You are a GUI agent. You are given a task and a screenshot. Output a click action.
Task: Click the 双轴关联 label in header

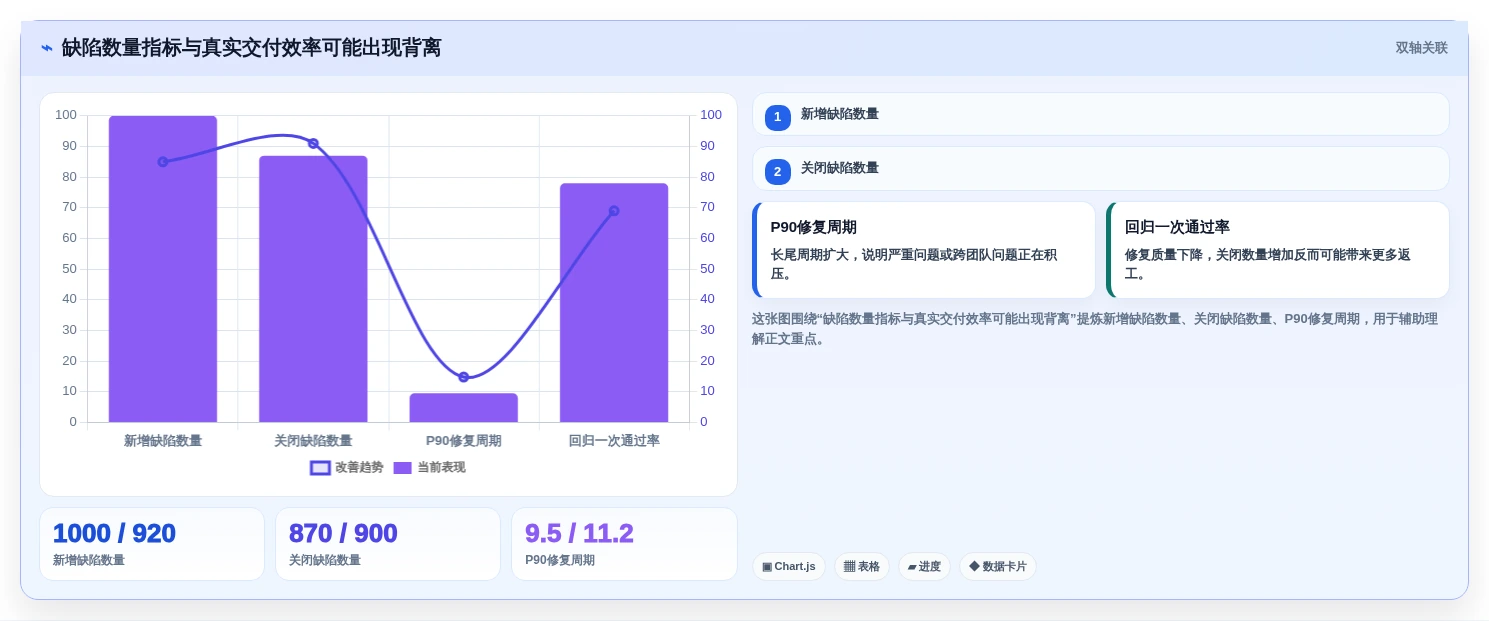pyautogui.click(x=1422, y=48)
